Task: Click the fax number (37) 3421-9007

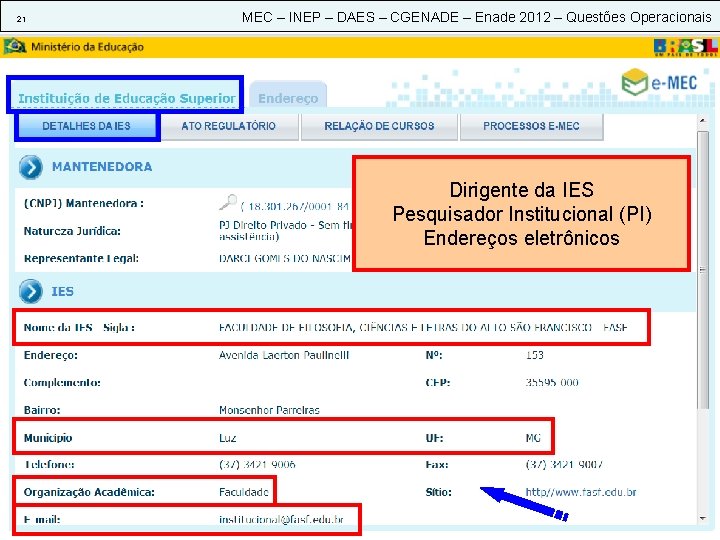Action: [564, 465]
